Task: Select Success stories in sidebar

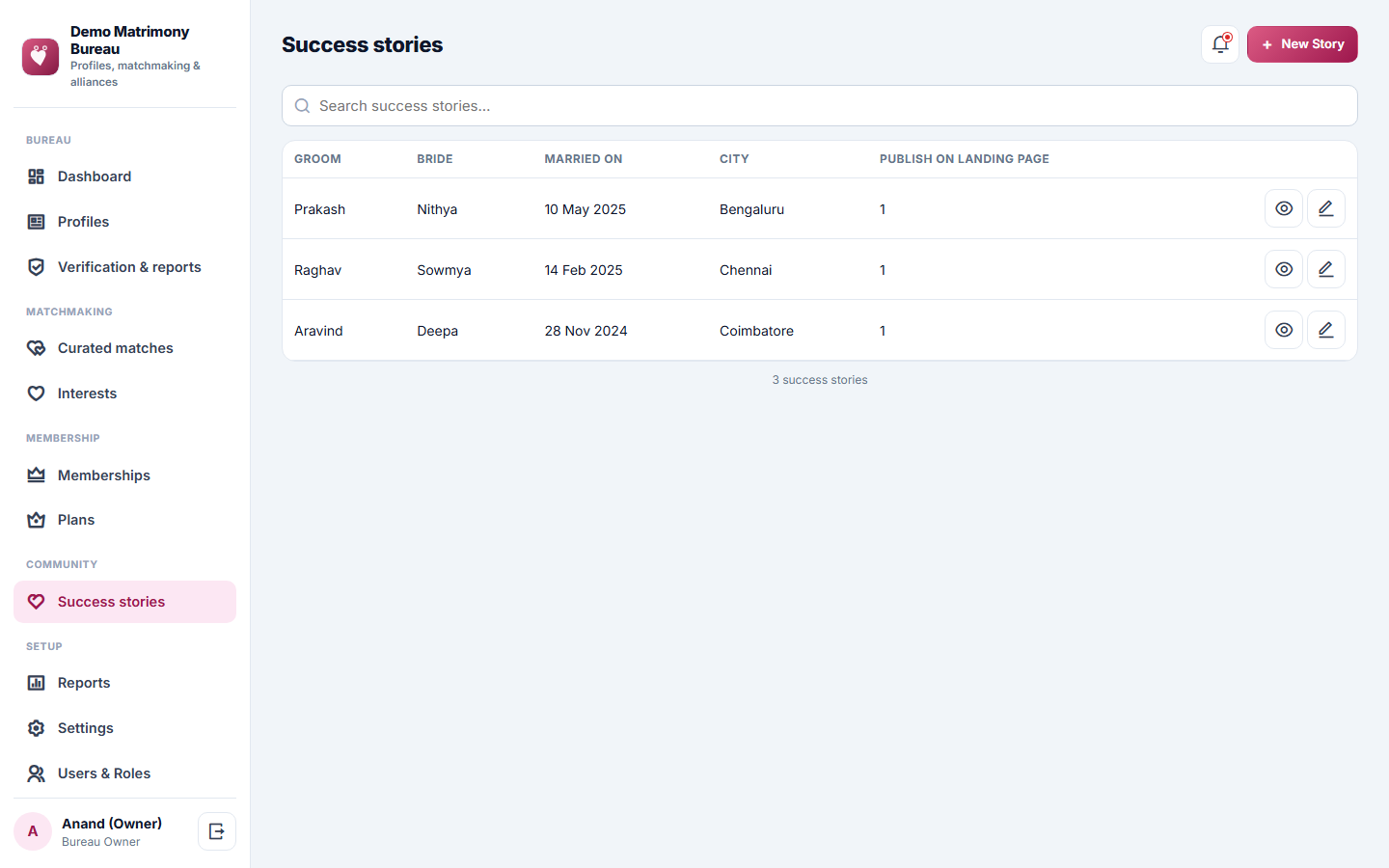Action: tap(124, 602)
